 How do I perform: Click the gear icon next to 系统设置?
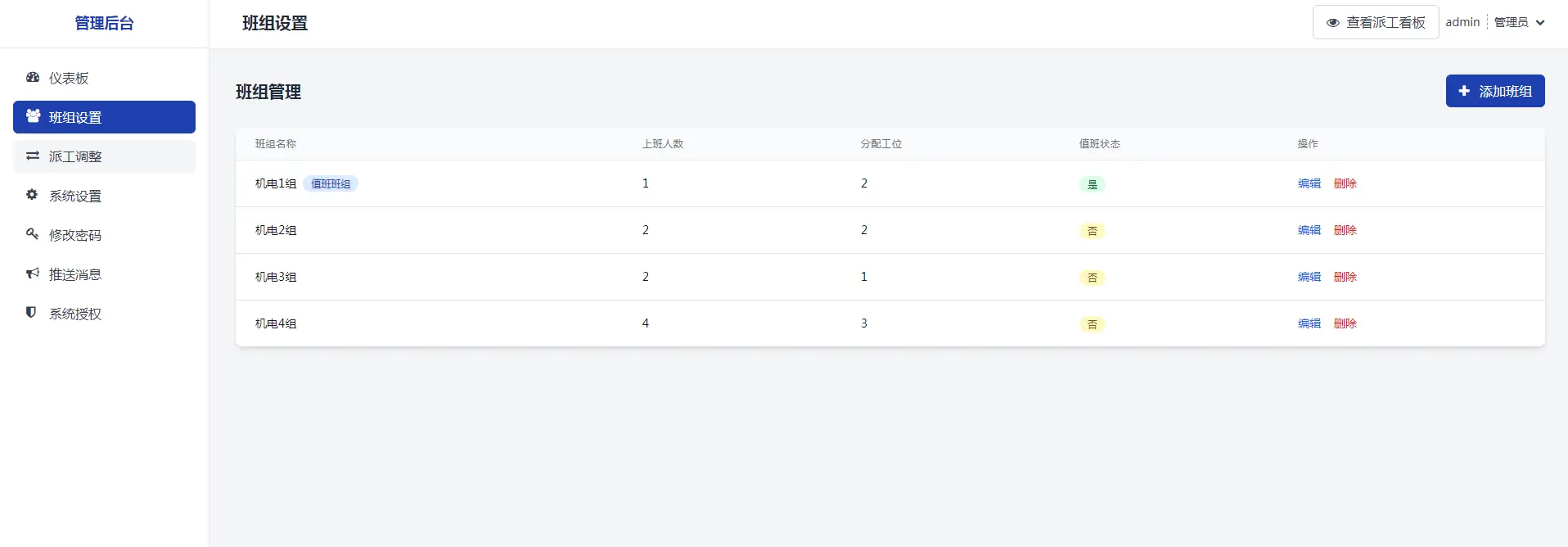click(32, 195)
